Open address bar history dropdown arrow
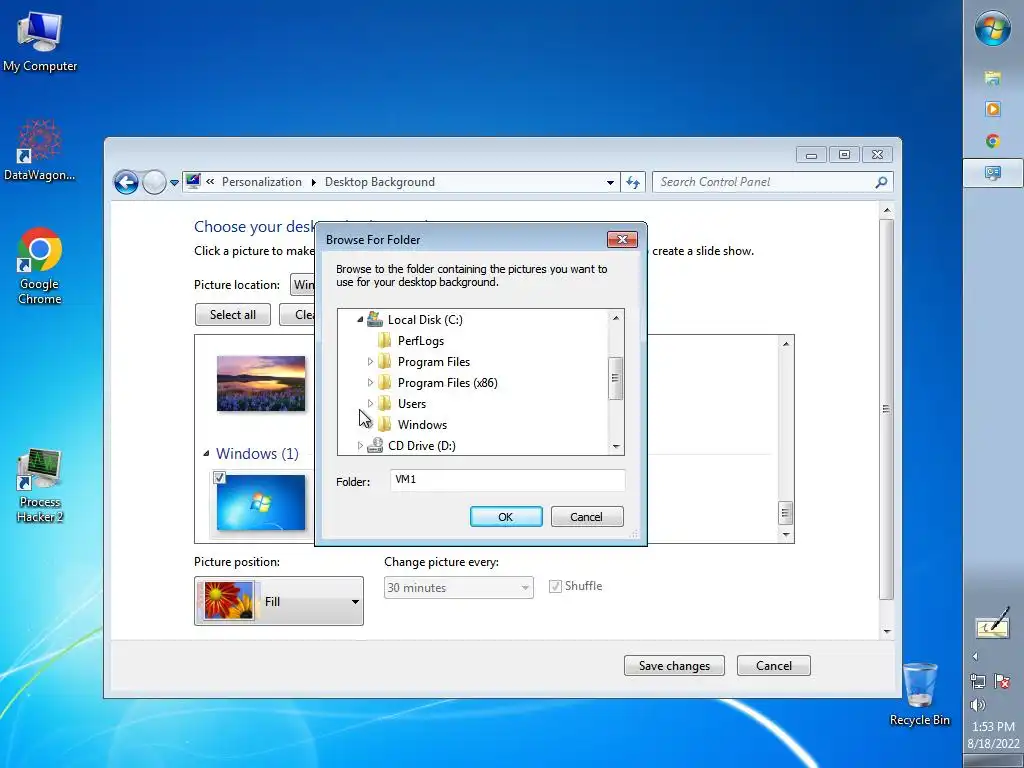1024x768 pixels. click(610, 182)
